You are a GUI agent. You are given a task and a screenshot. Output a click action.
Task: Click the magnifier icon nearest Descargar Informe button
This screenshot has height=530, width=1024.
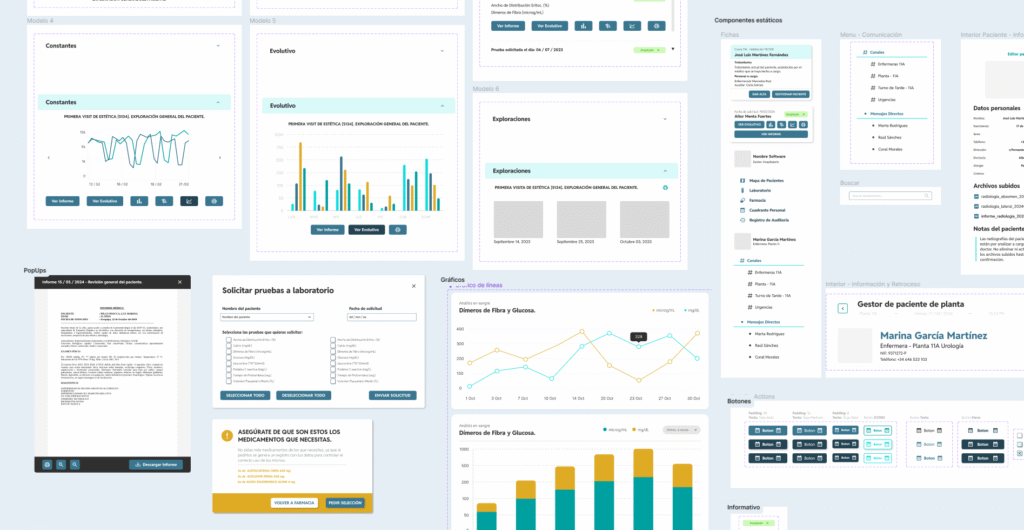pos(75,465)
